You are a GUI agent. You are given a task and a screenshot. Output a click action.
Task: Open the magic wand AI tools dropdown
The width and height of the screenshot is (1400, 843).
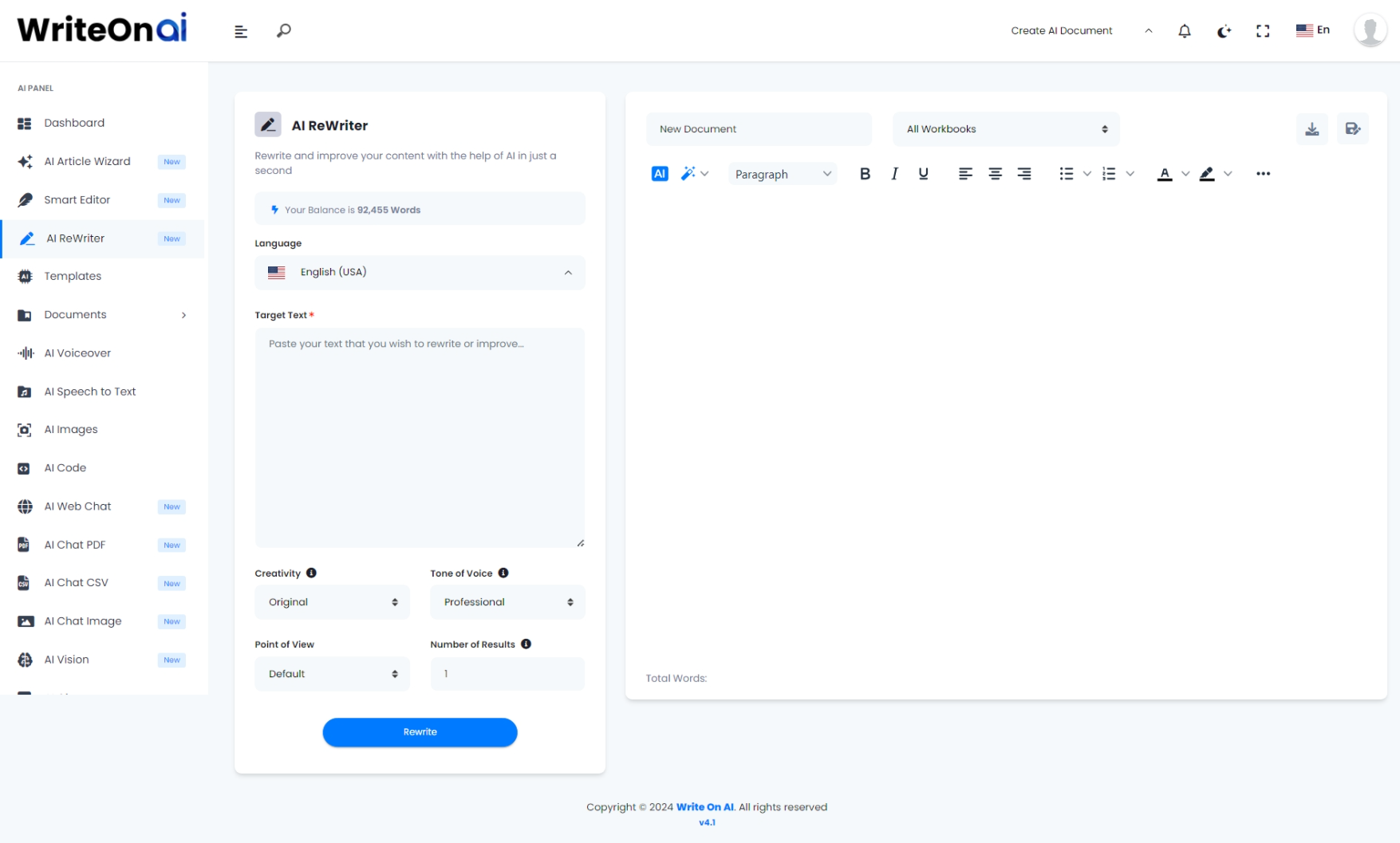694,174
